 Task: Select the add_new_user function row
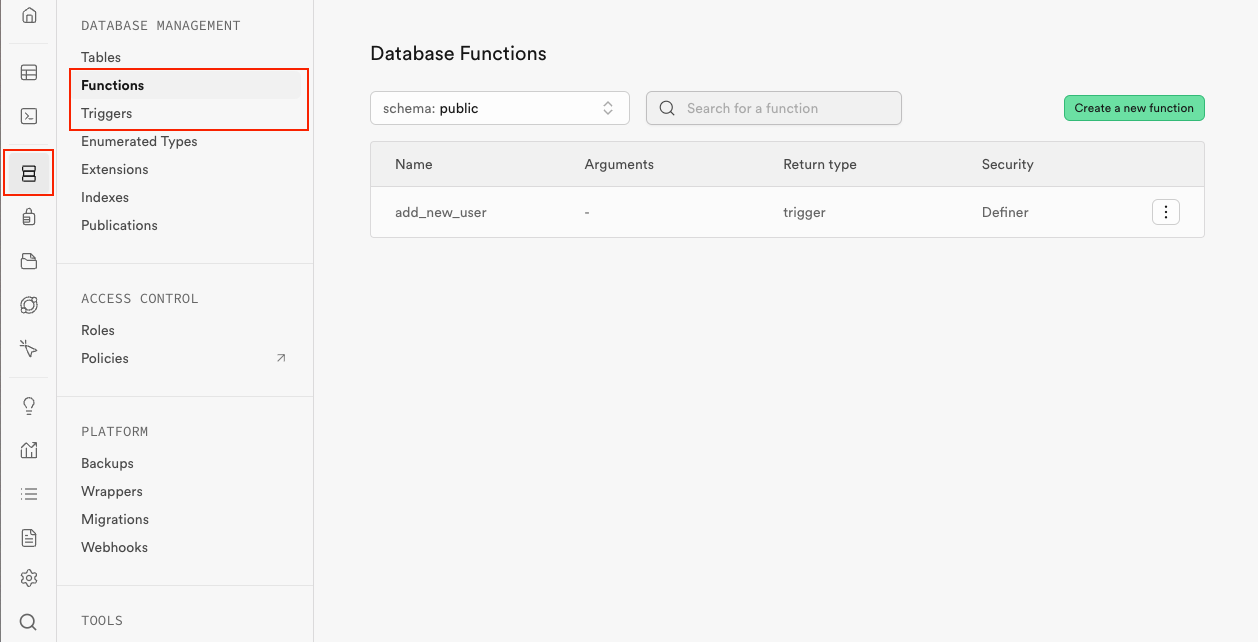click(441, 212)
